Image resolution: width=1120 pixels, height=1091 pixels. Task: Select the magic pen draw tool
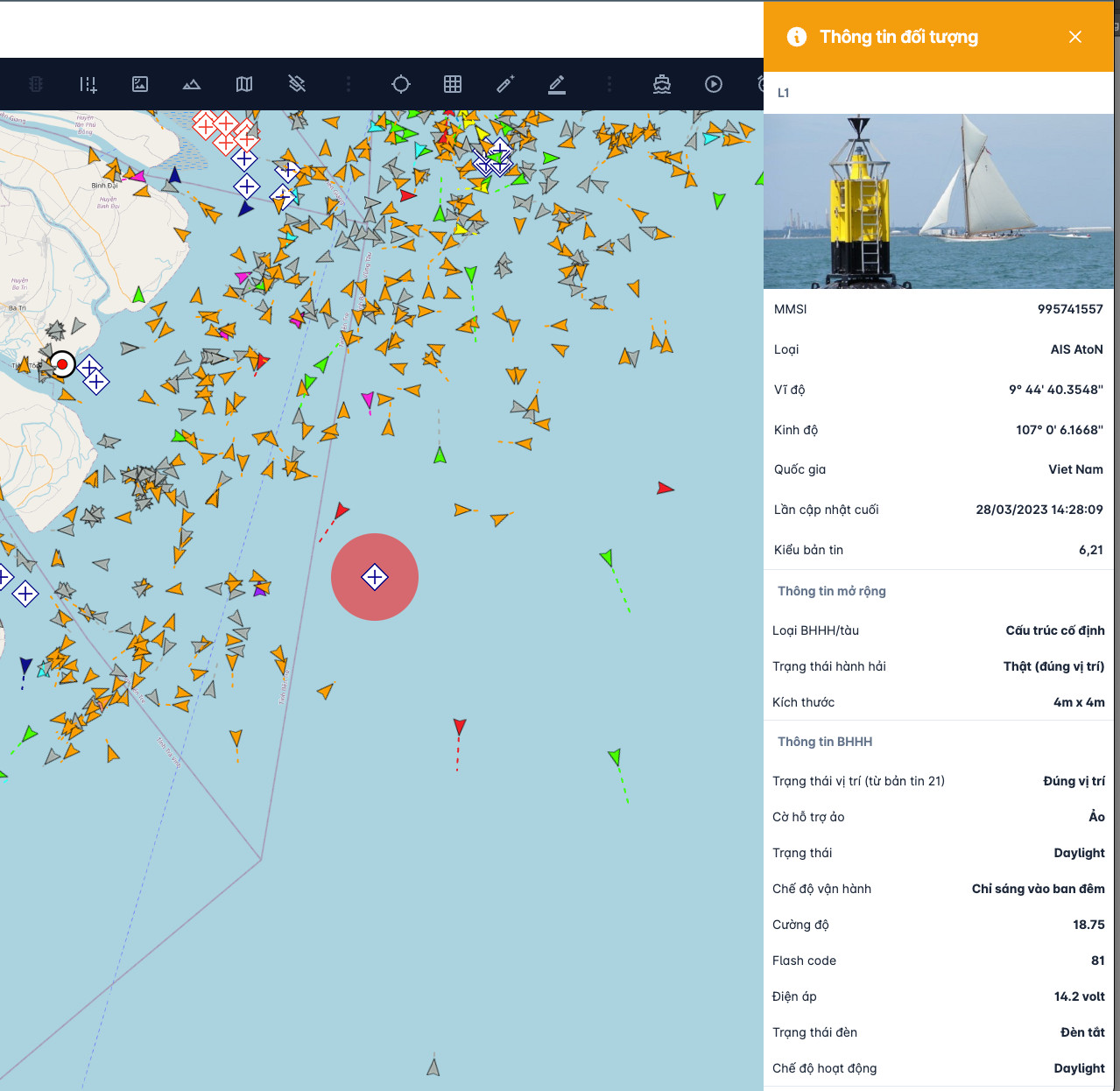pyautogui.click(x=505, y=84)
